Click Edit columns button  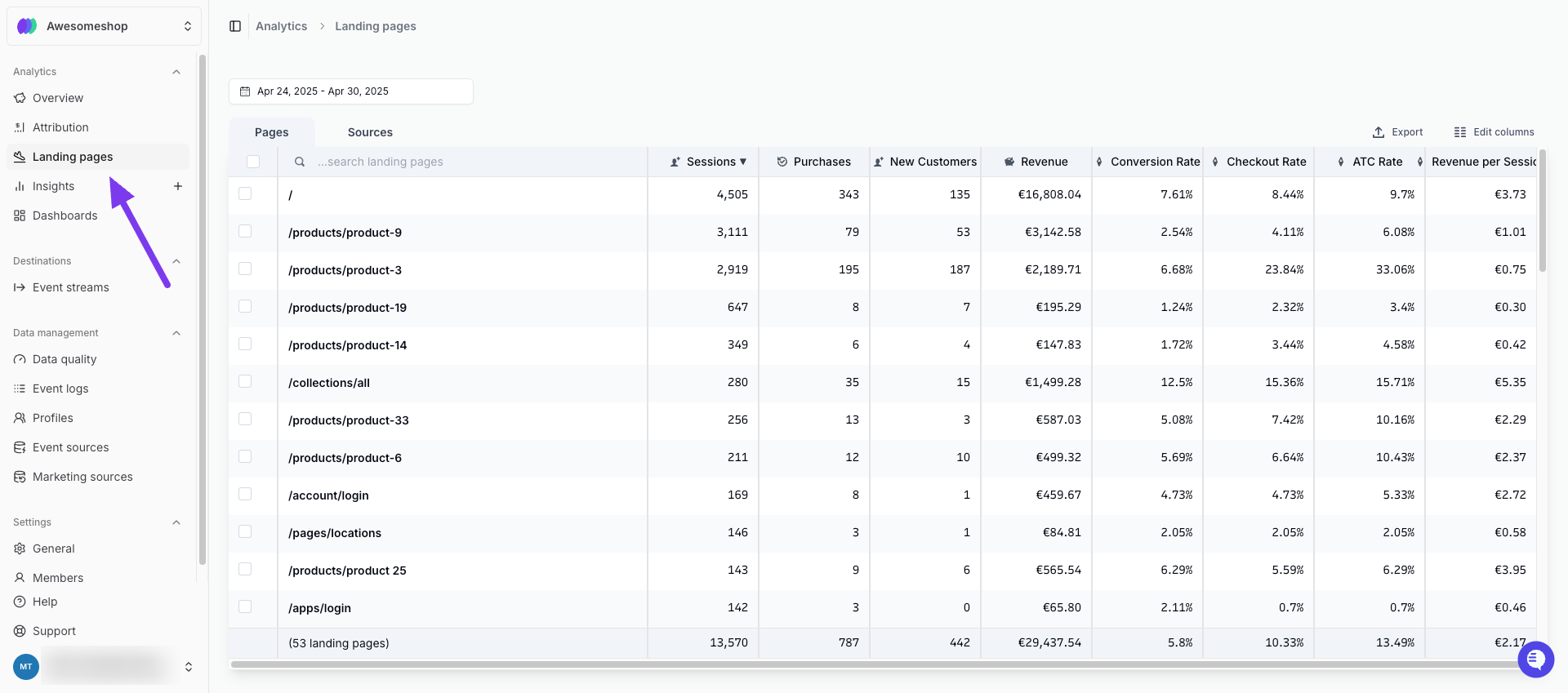point(1494,132)
